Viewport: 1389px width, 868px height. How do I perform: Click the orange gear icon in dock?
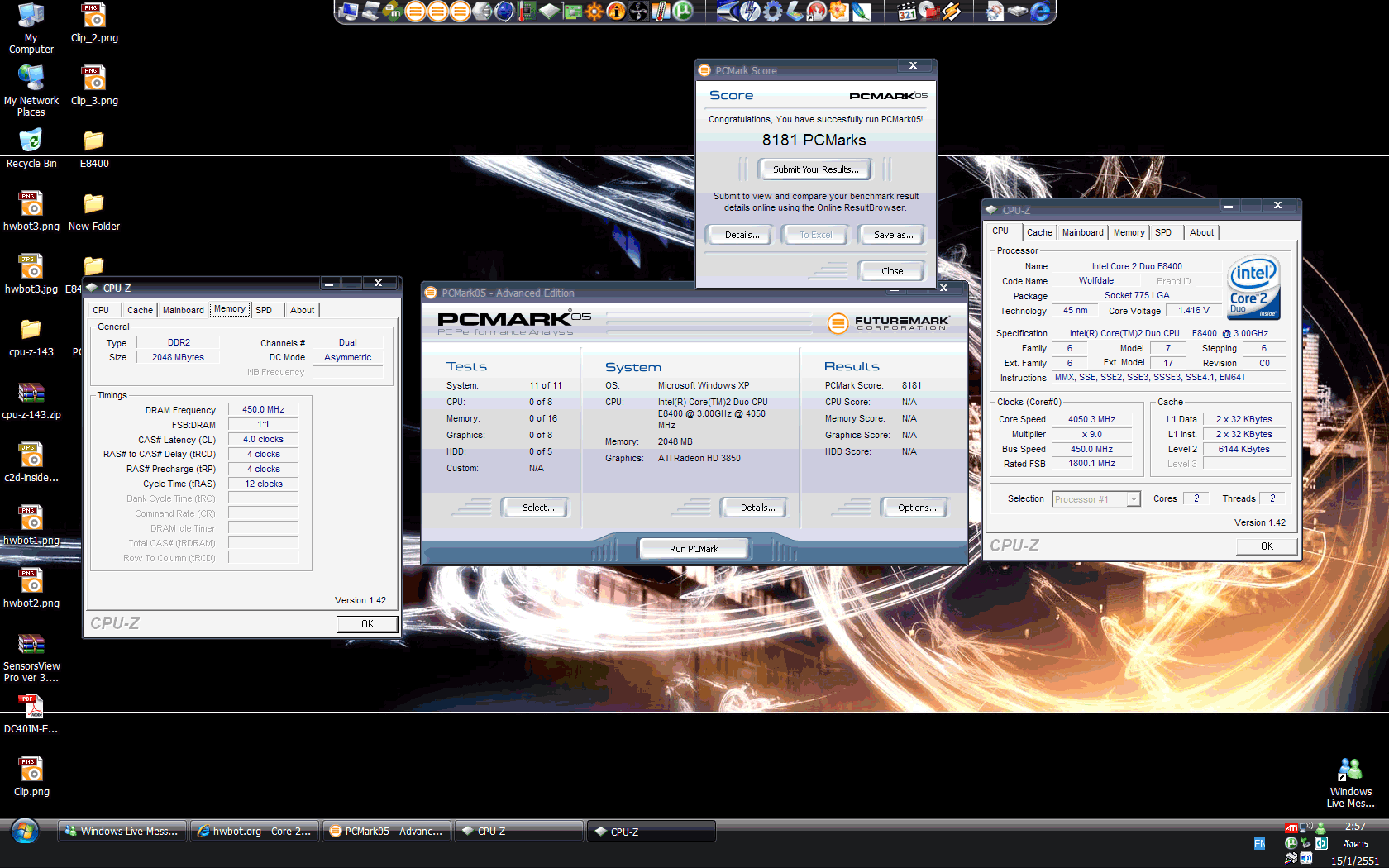point(594,12)
